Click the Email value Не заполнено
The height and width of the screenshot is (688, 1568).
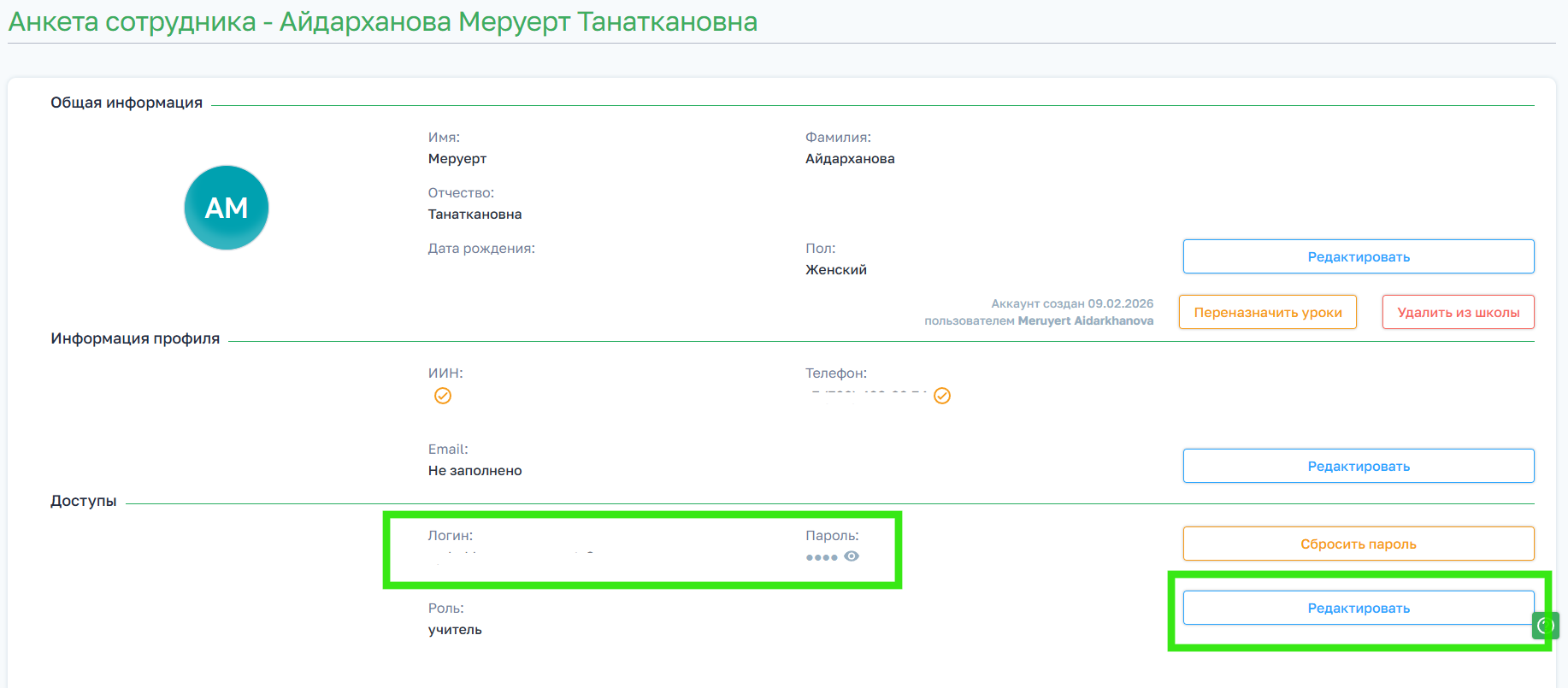[475, 471]
